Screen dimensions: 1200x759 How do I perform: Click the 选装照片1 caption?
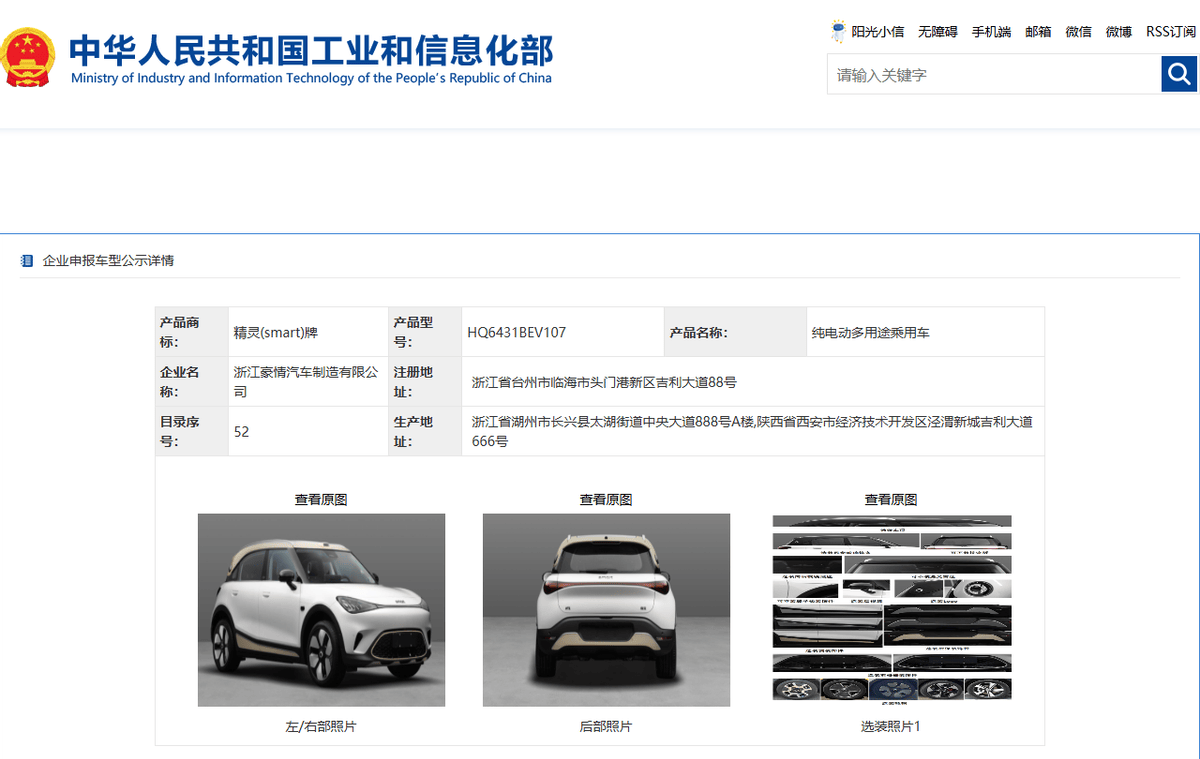[x=891, y=727]
